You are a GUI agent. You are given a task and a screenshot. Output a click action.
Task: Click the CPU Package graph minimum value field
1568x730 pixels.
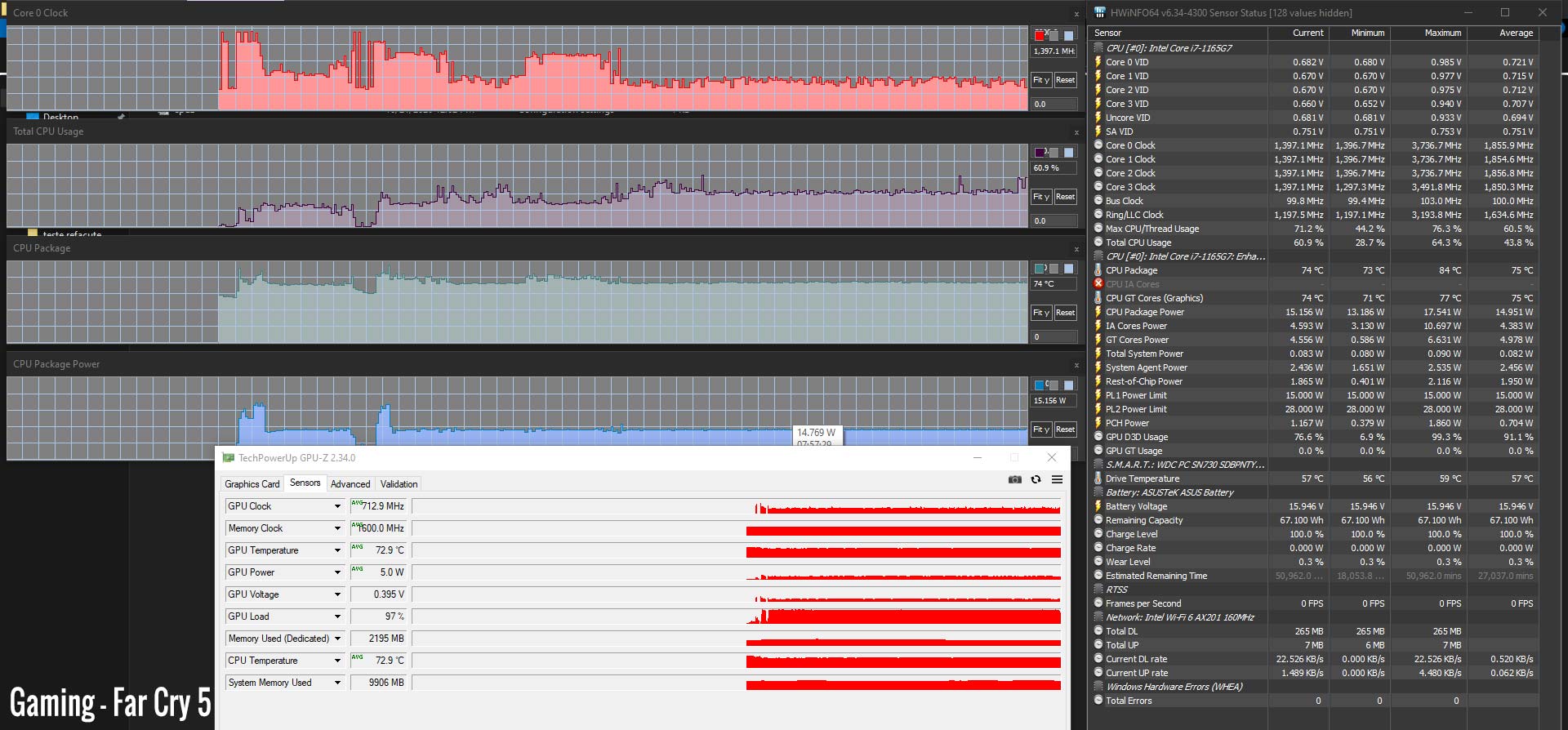(x=1054, y=337)
